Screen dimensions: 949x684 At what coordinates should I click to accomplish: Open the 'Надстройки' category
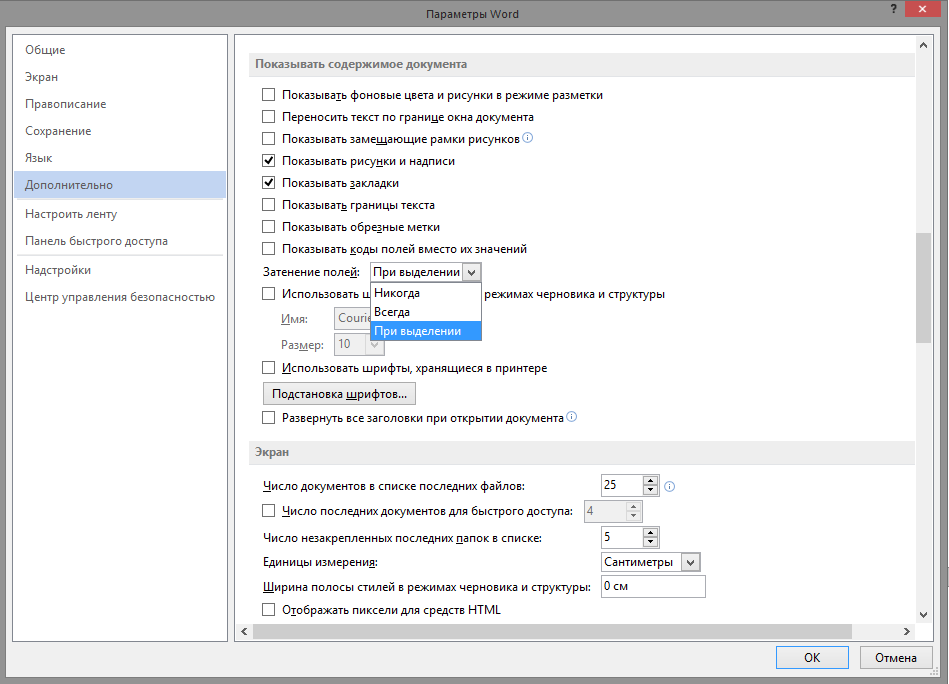click(120, 270)
